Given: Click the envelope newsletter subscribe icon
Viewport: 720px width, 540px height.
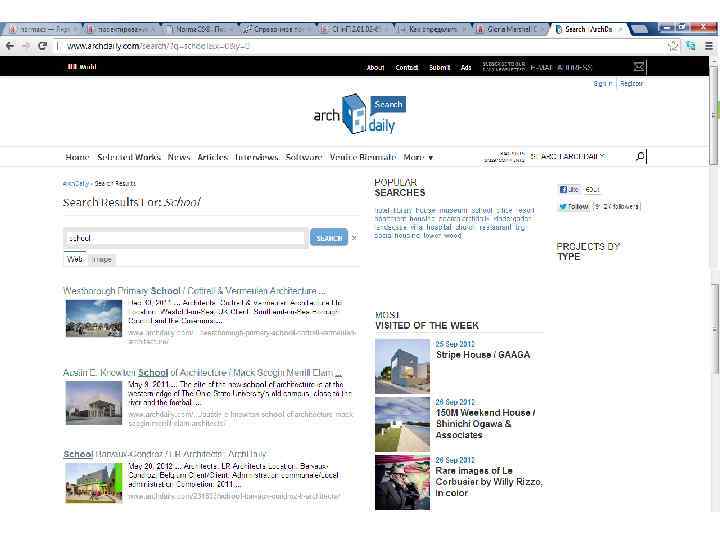Looking at the screenshot, I should pos(639,67).
